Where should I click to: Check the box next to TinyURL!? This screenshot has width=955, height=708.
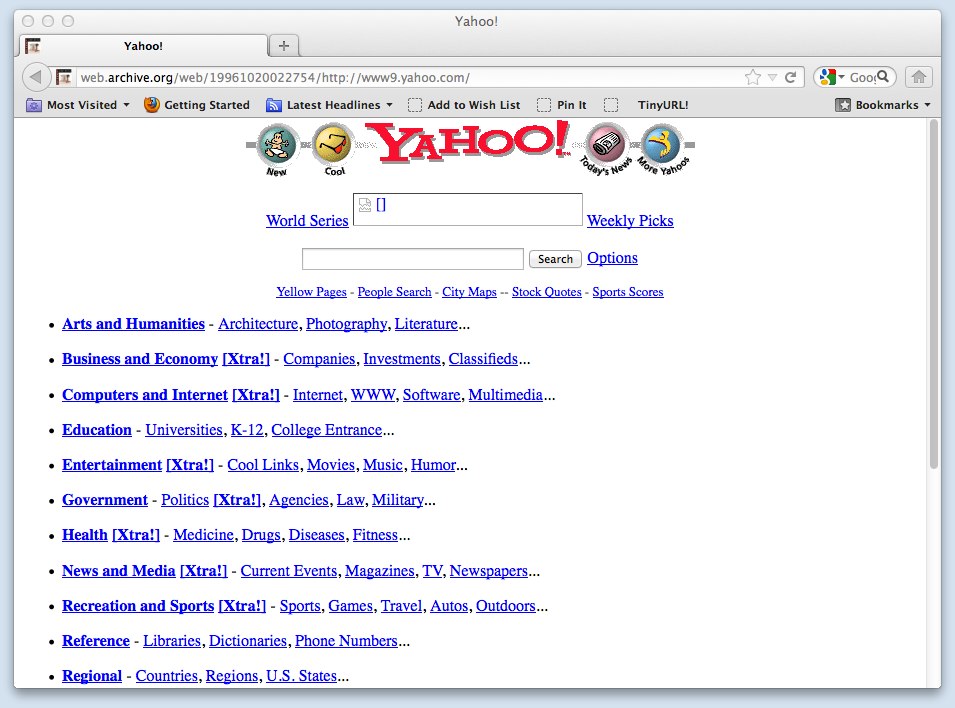coord(610,104)
